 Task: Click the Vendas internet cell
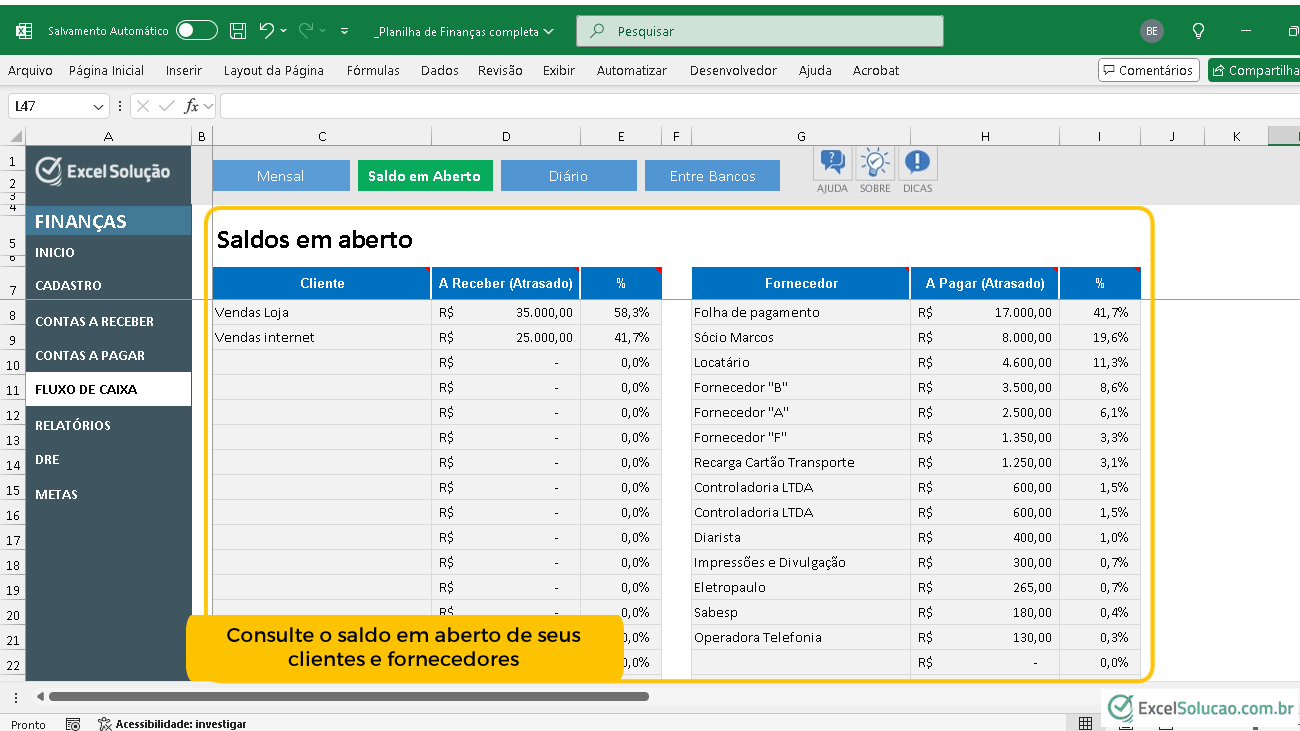322,337
